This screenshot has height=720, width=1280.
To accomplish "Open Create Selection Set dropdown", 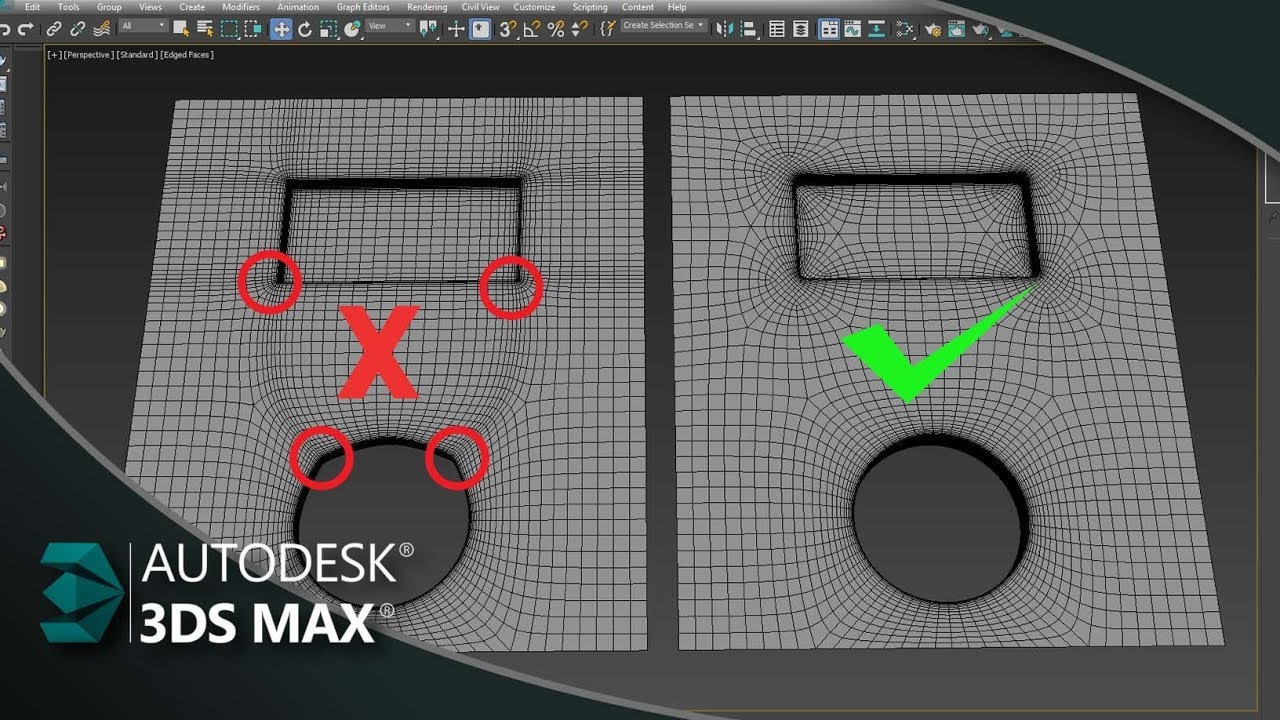I will pos(663,25).
